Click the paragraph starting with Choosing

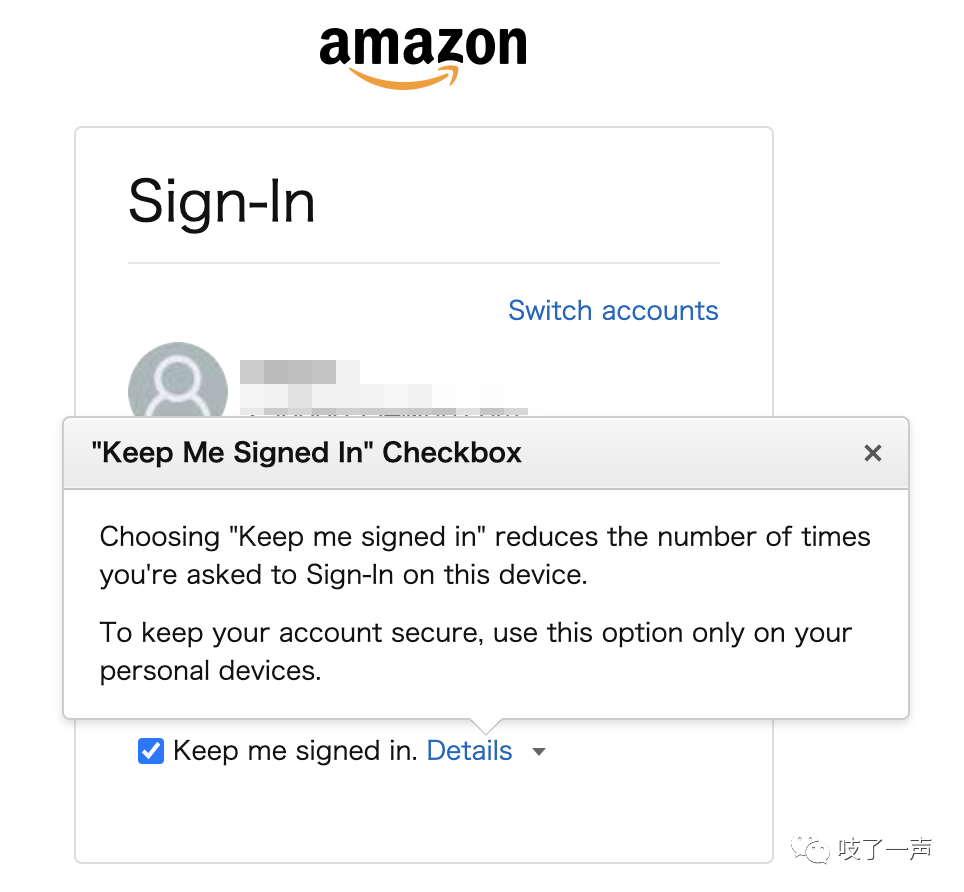(485, 556)
